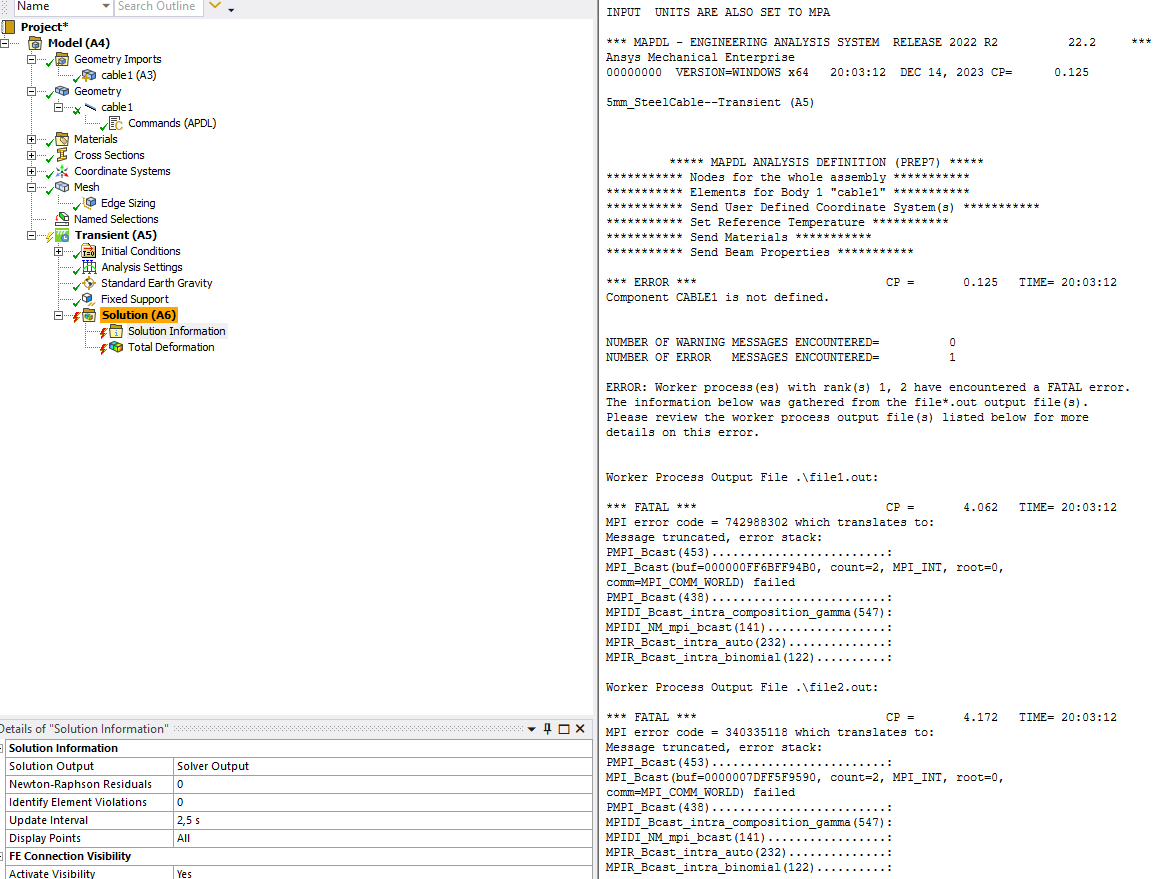Image resolution: width=1175 pixels, height=879 pixels.
Task: Collapse the cable1 body node
Action: pyautogui.click(x=58, y=107)
